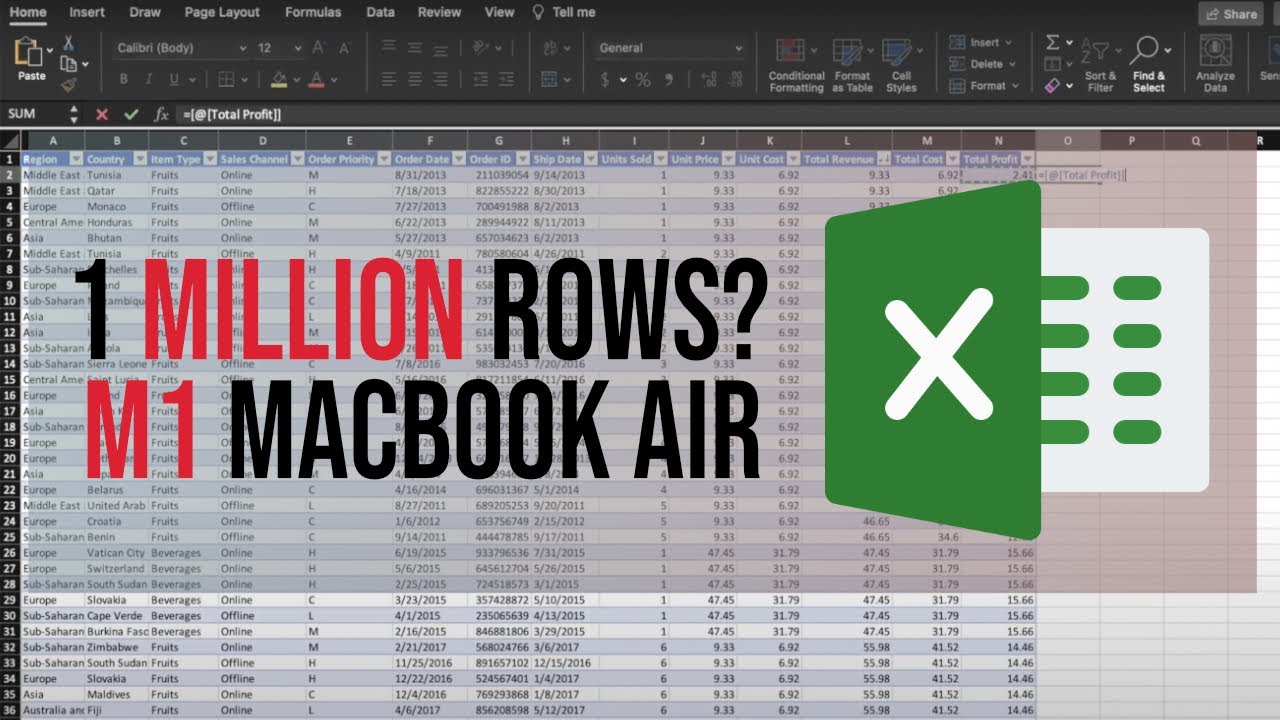Click the Format Painter brush icon

pos(68,85)
